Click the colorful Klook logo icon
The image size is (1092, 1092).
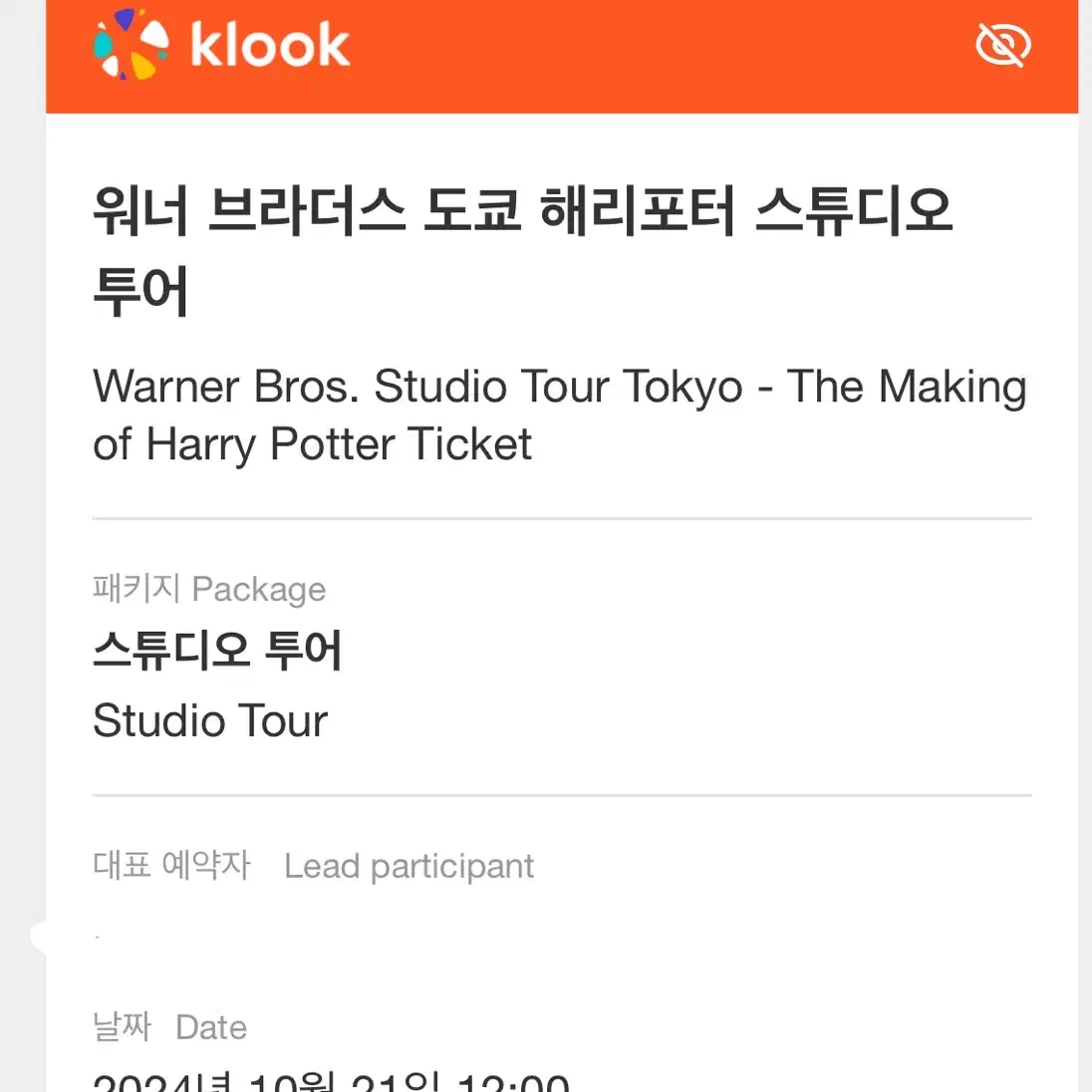[131, 45]
